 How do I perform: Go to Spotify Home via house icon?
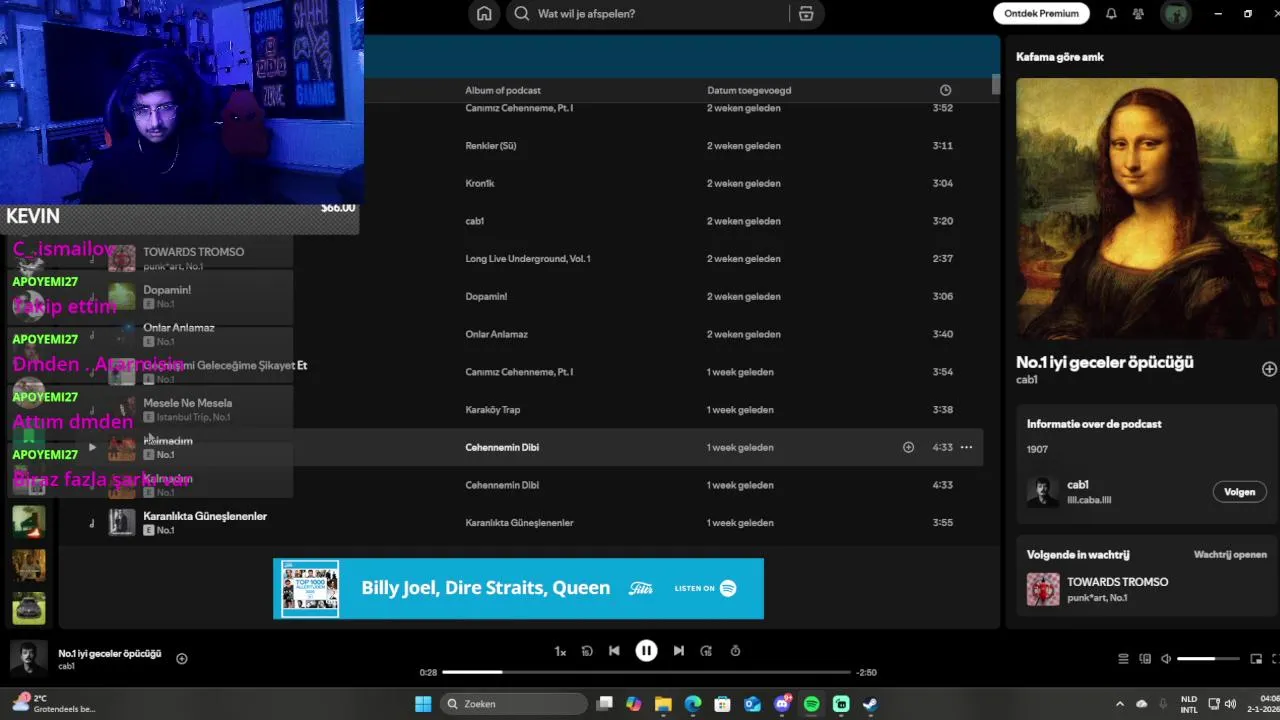(x=484, y=14)
